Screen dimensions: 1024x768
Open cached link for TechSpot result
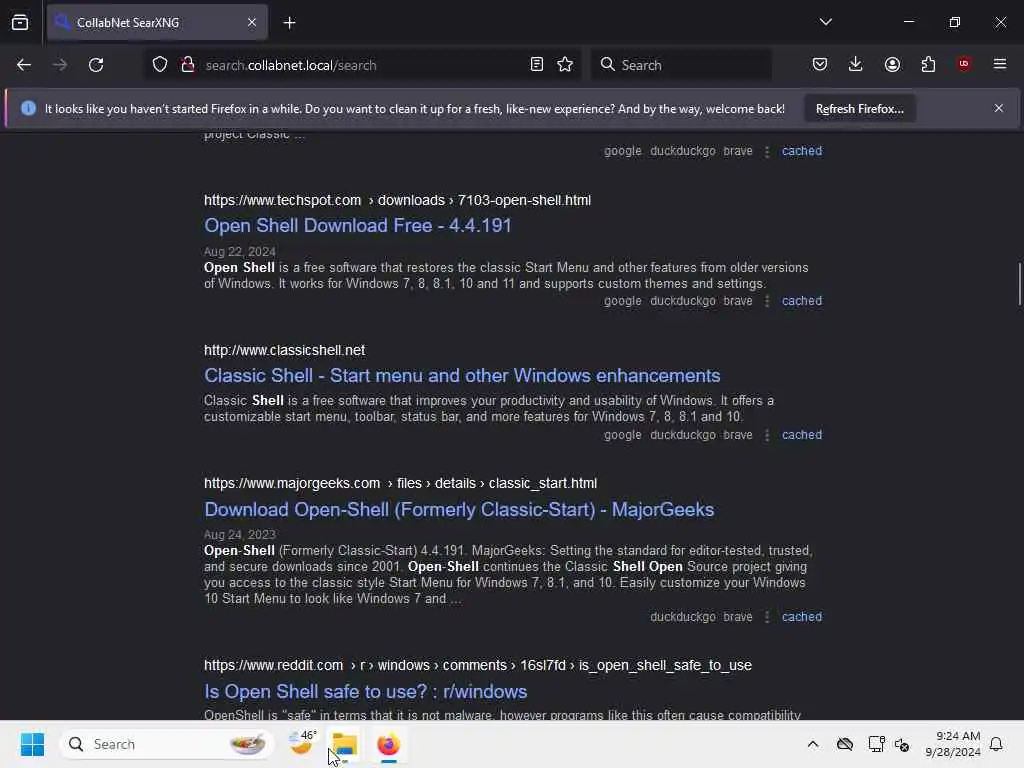(802, 301)
